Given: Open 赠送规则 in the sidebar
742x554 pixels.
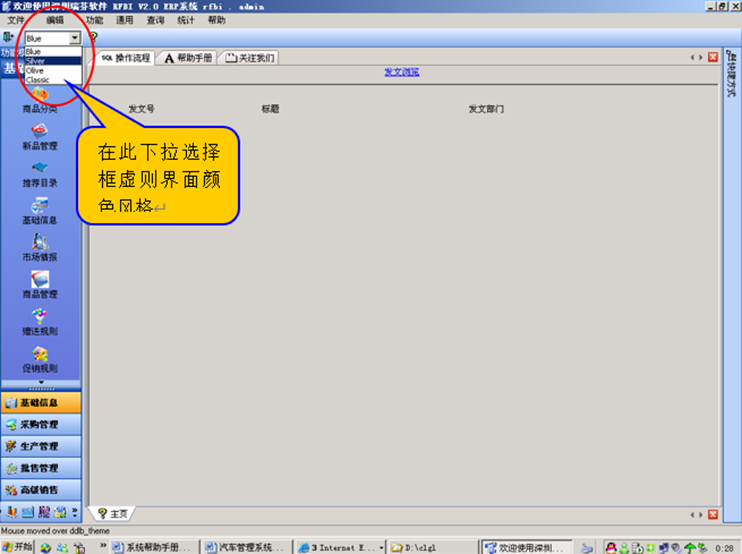Looking at the screenshot, I should coord(40,322).
